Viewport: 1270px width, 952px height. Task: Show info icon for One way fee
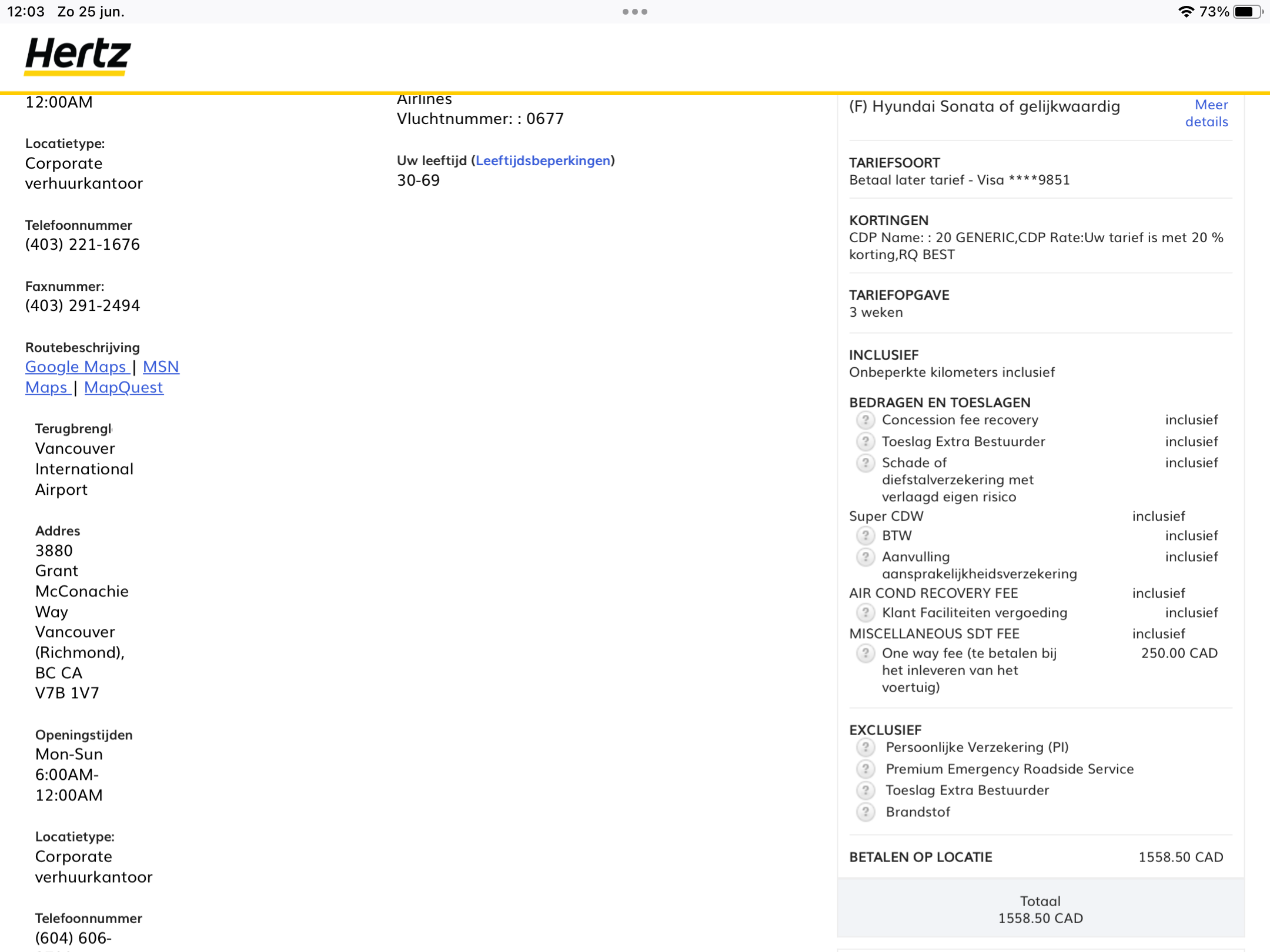click(x=865, y=653)
